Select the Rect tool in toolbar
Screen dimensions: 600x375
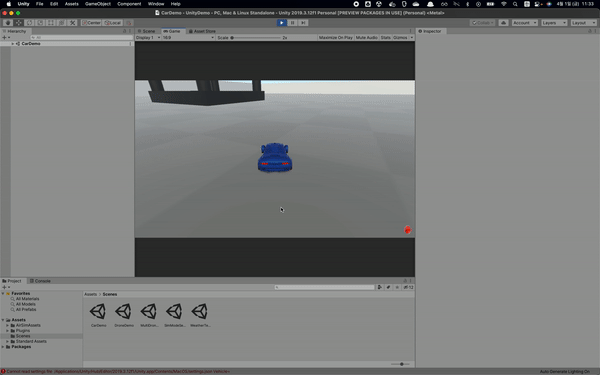point(51,23)
